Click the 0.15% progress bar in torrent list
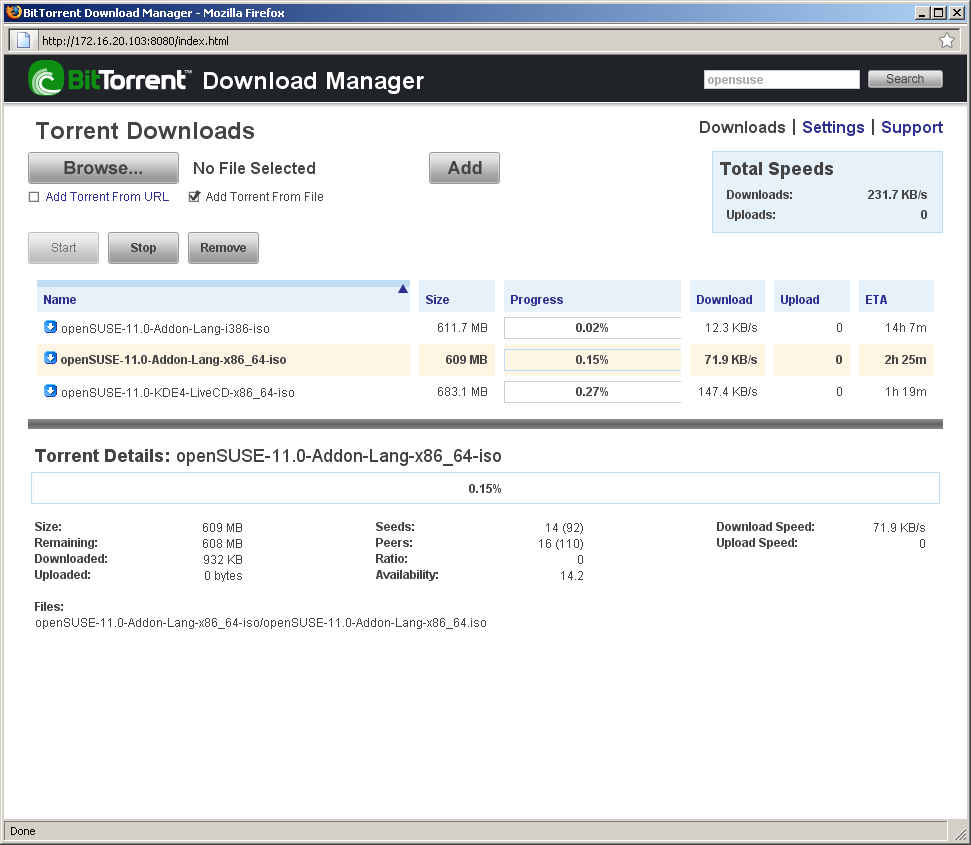The image size is (971, 845). 592,360
